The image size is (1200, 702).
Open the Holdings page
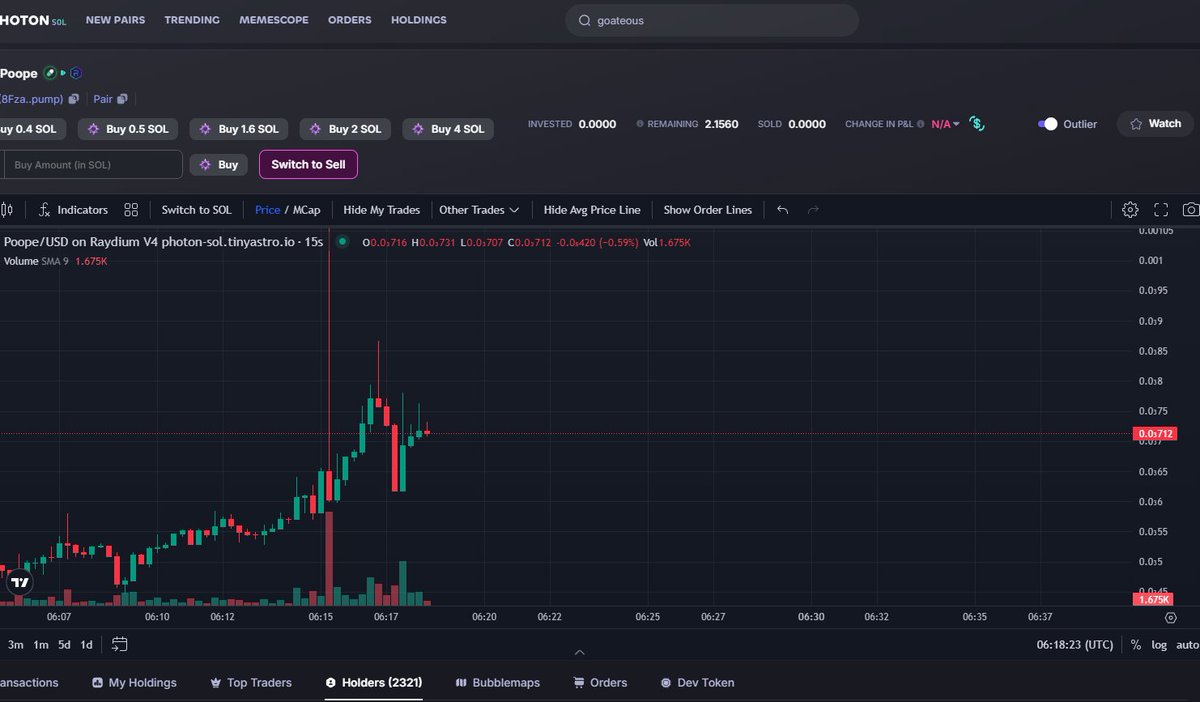pos(419,20)
